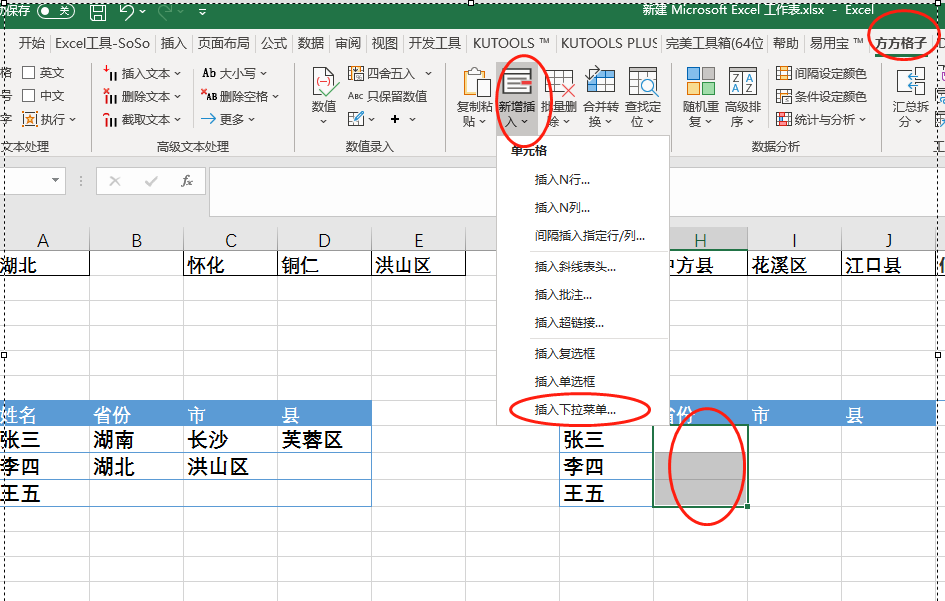
Task: Click the 执行 execute icon
Action: click(x=30, y=119)
